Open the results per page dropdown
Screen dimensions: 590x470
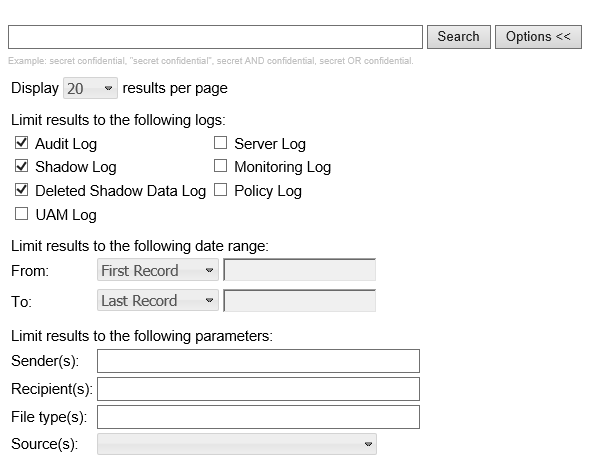coord(90,88)
